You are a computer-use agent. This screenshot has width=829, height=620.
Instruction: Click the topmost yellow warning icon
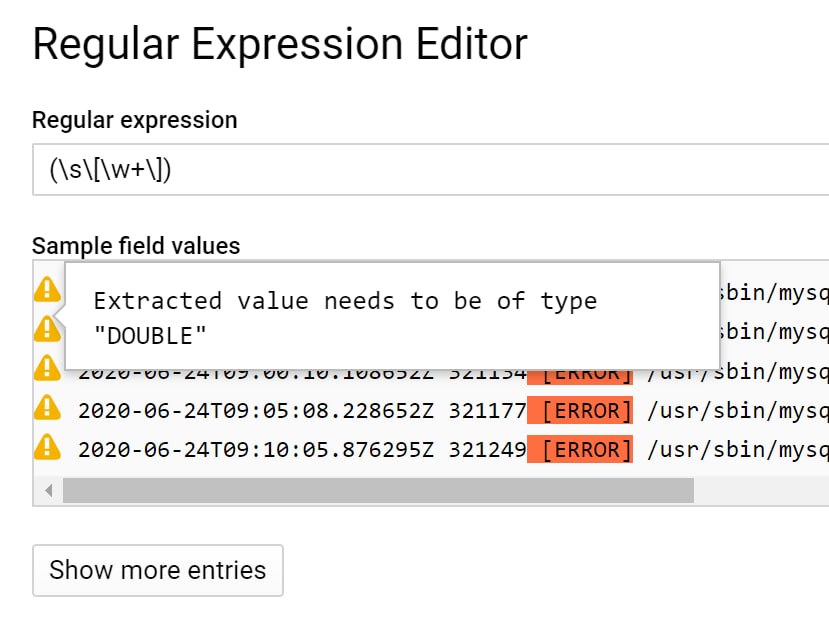point(48,289)
